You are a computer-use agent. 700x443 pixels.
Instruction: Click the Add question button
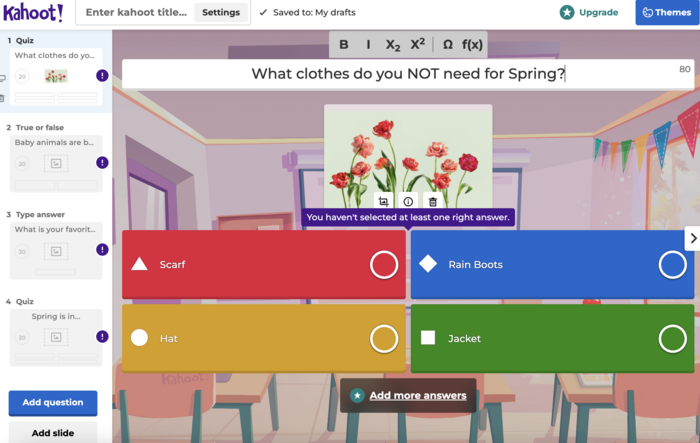click(x=53, y=403)
